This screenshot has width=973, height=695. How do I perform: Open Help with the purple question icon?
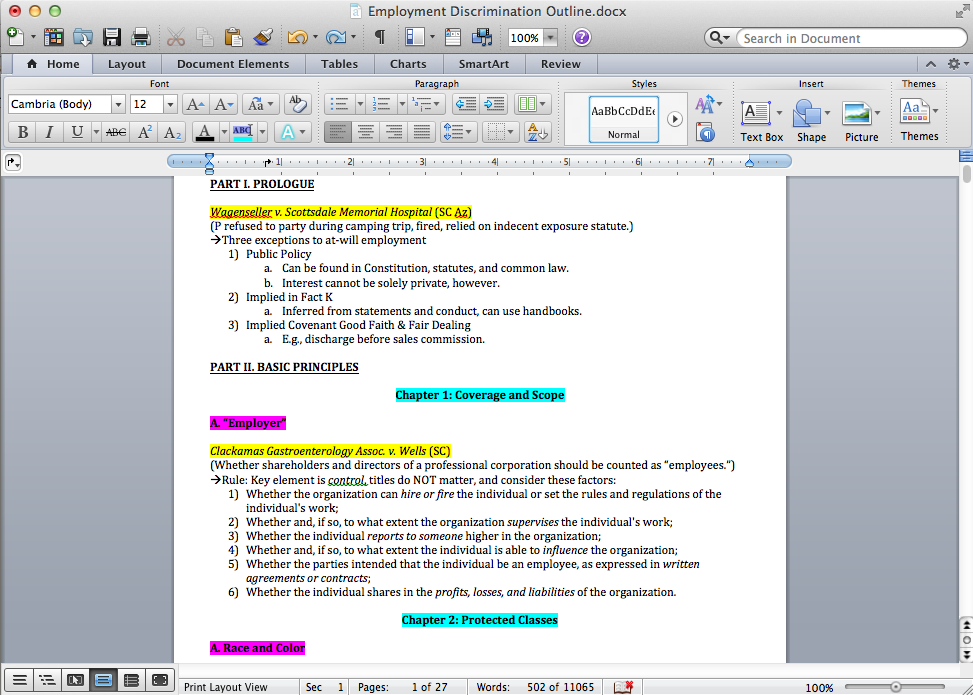581,38
